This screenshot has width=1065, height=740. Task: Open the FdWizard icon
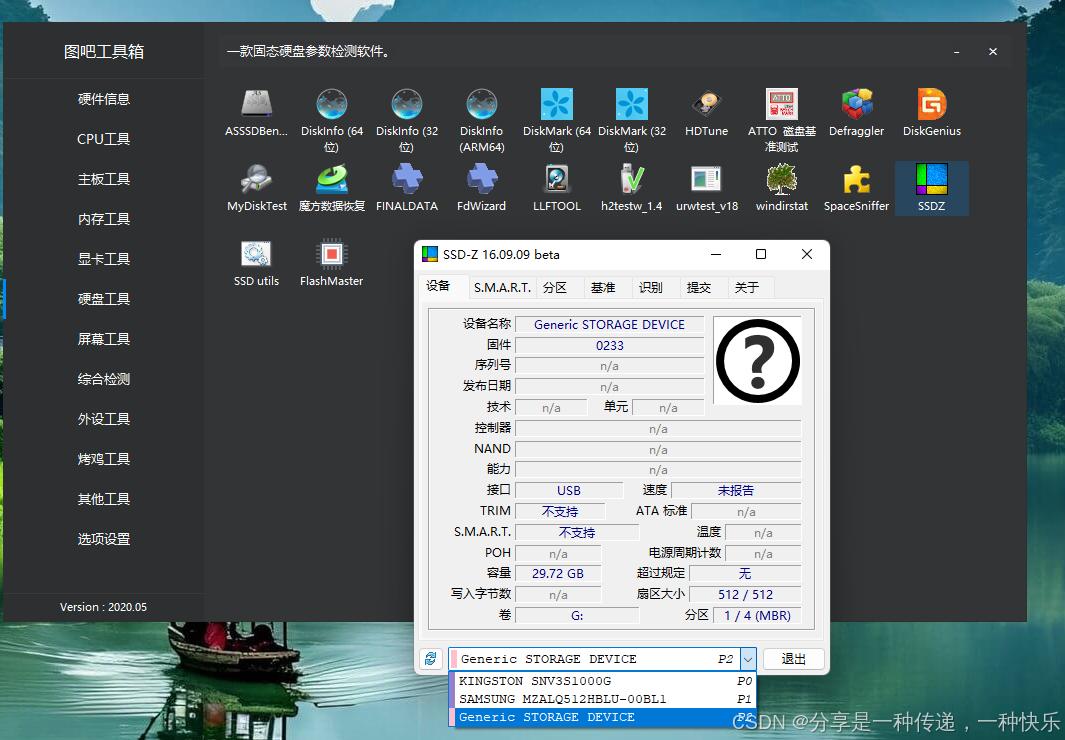pyautogui.click(x=481, y=179)
